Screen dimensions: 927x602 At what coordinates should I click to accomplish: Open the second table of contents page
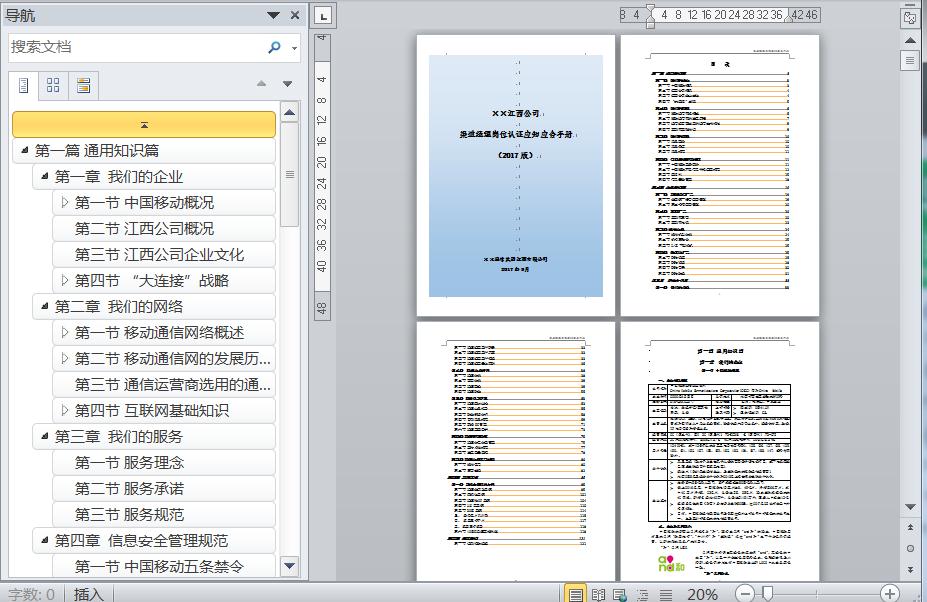coord(516,451)
